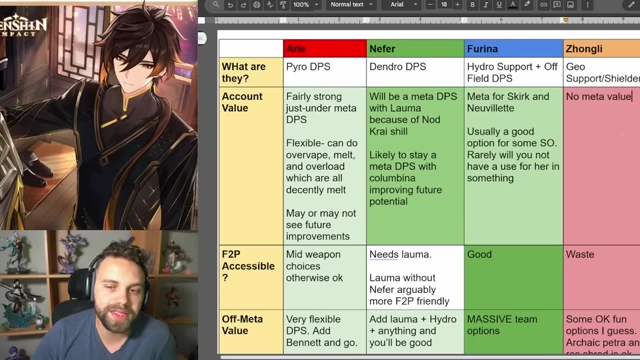Viewport: 640px width, 360px height.
Task: Open the editing mode pencil button
Action: 631,5
